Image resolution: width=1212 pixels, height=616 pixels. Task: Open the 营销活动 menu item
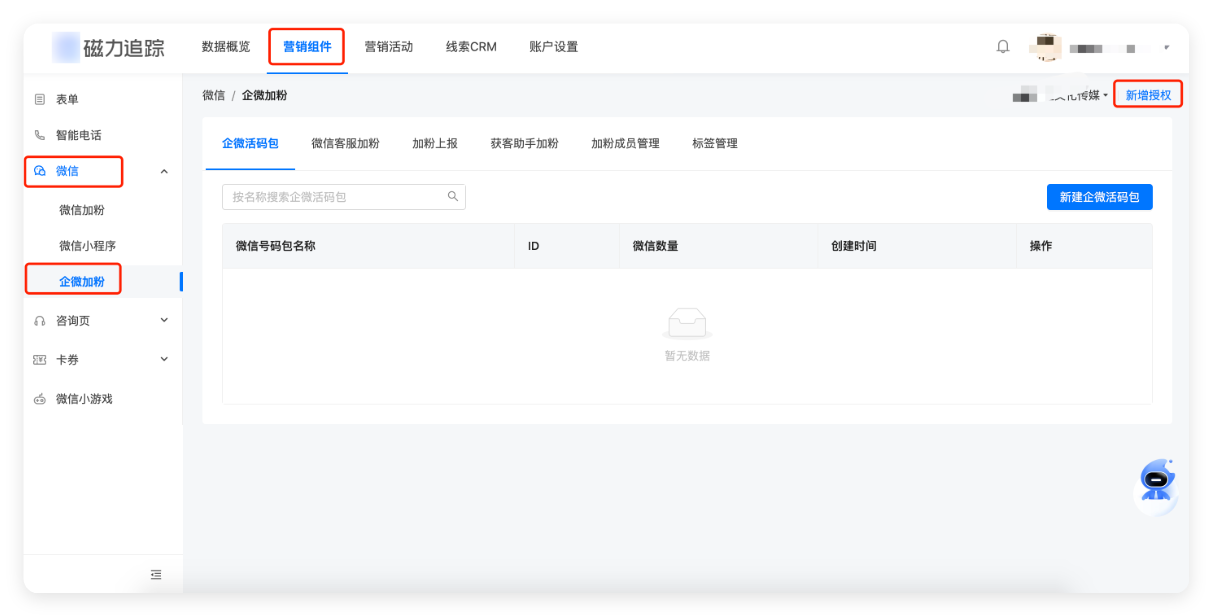tap(389, 46)
